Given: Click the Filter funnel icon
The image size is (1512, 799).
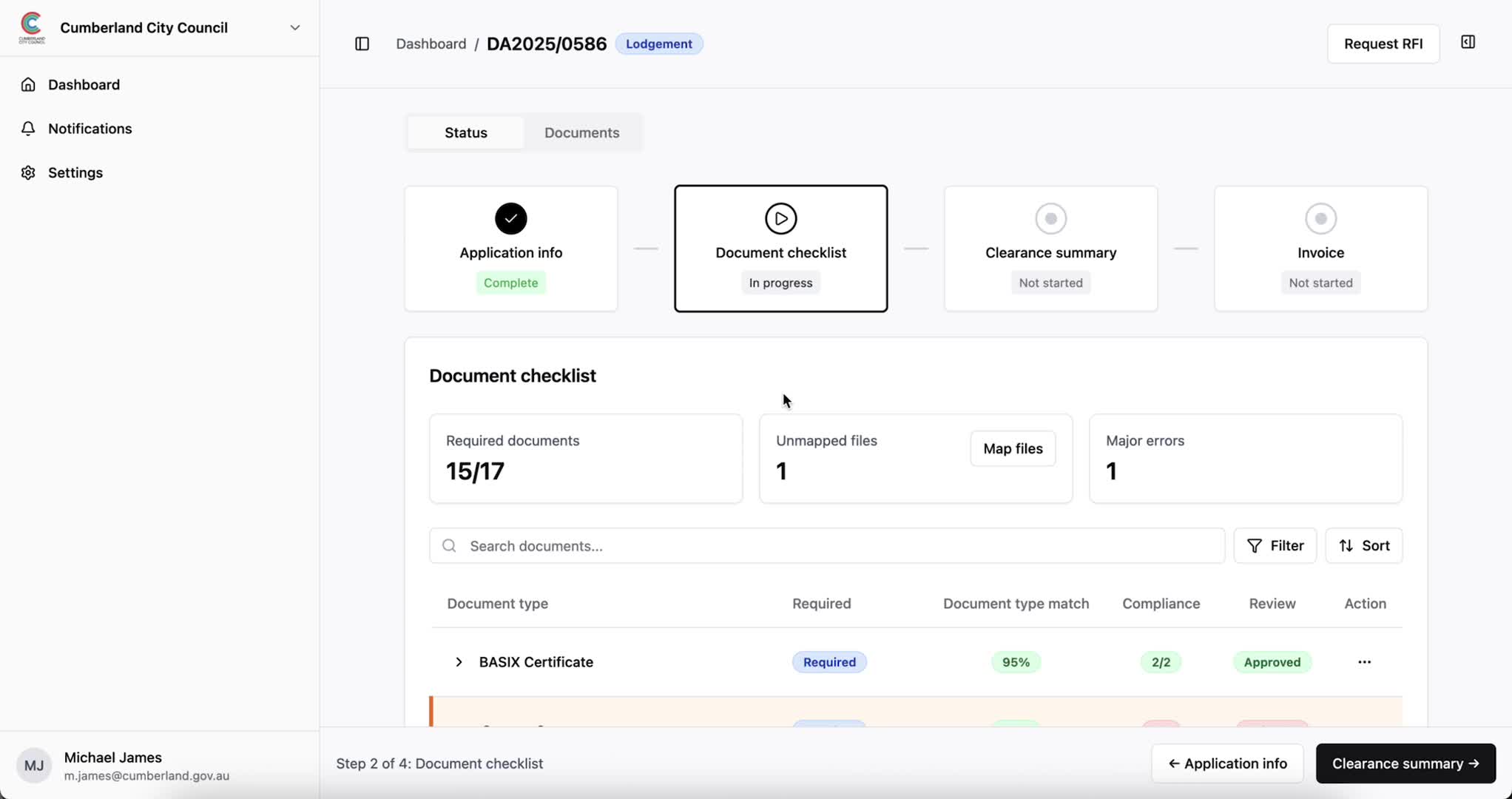Looking at the screenshot, I should pyautogui.click(x=1255, y=546).
